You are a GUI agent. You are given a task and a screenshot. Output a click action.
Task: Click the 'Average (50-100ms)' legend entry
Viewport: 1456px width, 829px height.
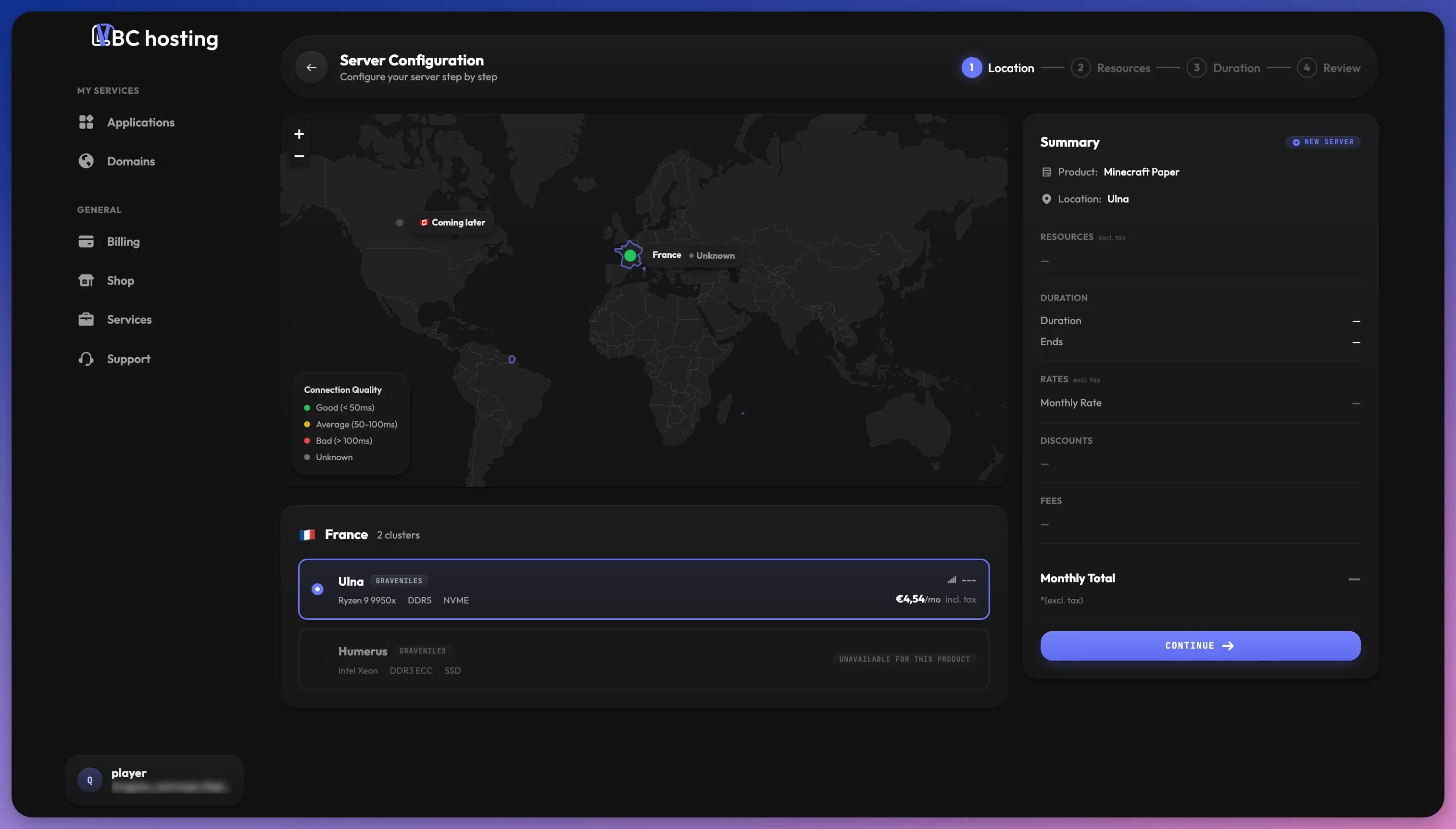click(351, 424)
